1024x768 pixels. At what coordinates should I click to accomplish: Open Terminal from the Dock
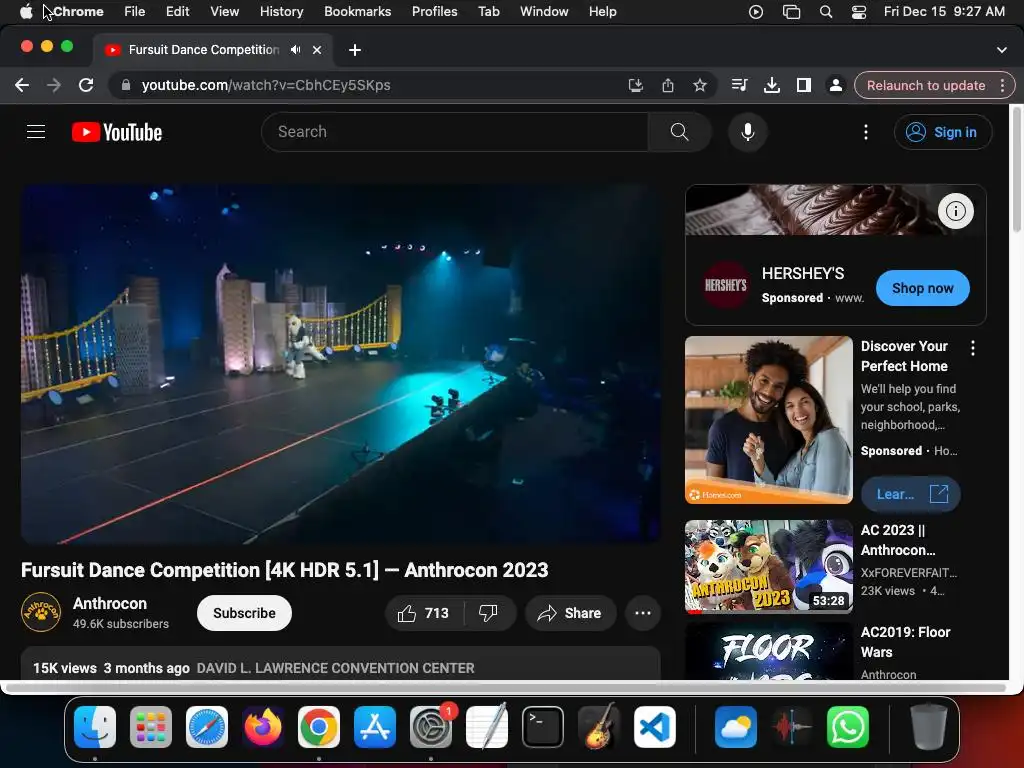[543, 727]
